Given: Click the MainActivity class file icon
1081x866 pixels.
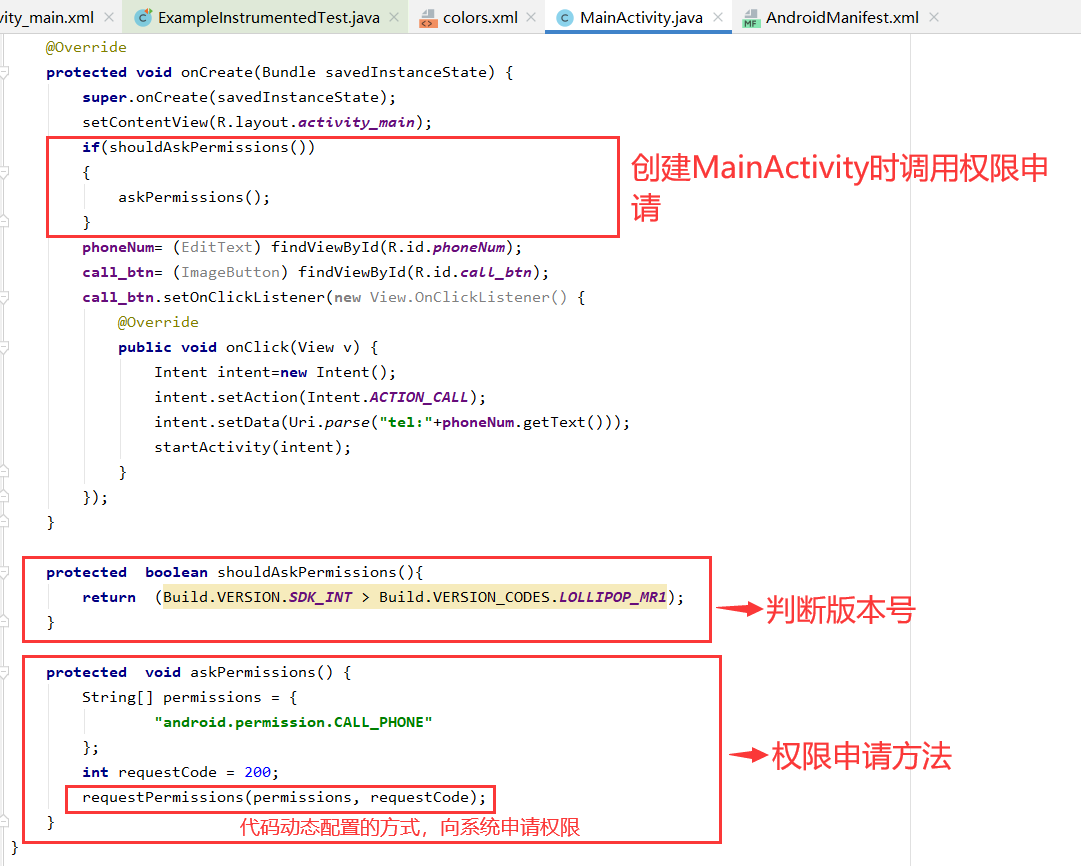Looking at the screenshot, I should [x=565, y=18].
